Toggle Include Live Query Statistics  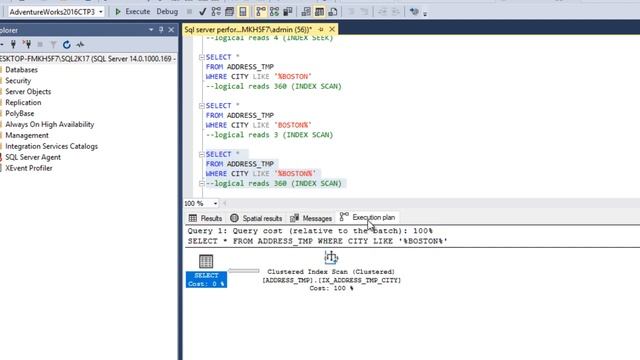[x=274, y=12]
